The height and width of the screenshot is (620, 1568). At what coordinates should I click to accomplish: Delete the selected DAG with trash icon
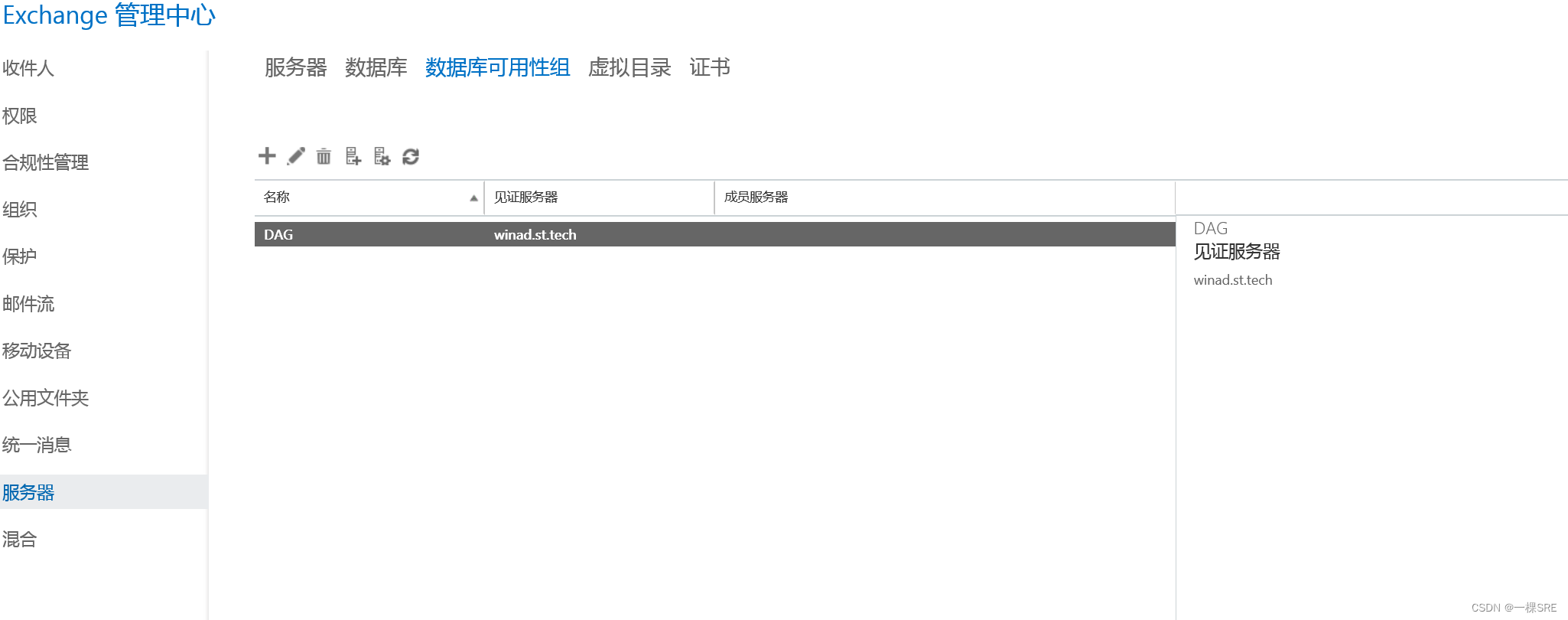(324, 156)
